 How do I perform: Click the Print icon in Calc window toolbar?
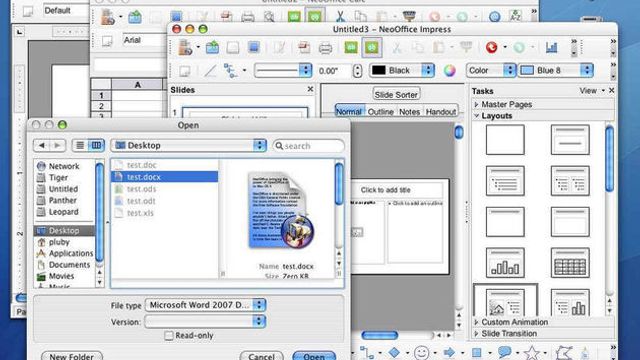coord(248,17)
